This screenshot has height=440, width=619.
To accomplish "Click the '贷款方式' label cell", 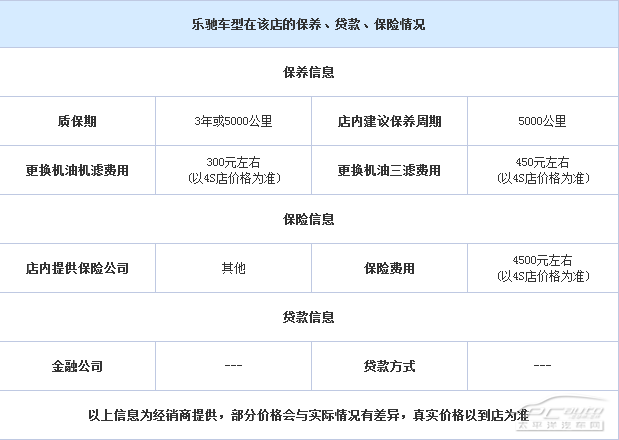I will (x=389, y=366).
